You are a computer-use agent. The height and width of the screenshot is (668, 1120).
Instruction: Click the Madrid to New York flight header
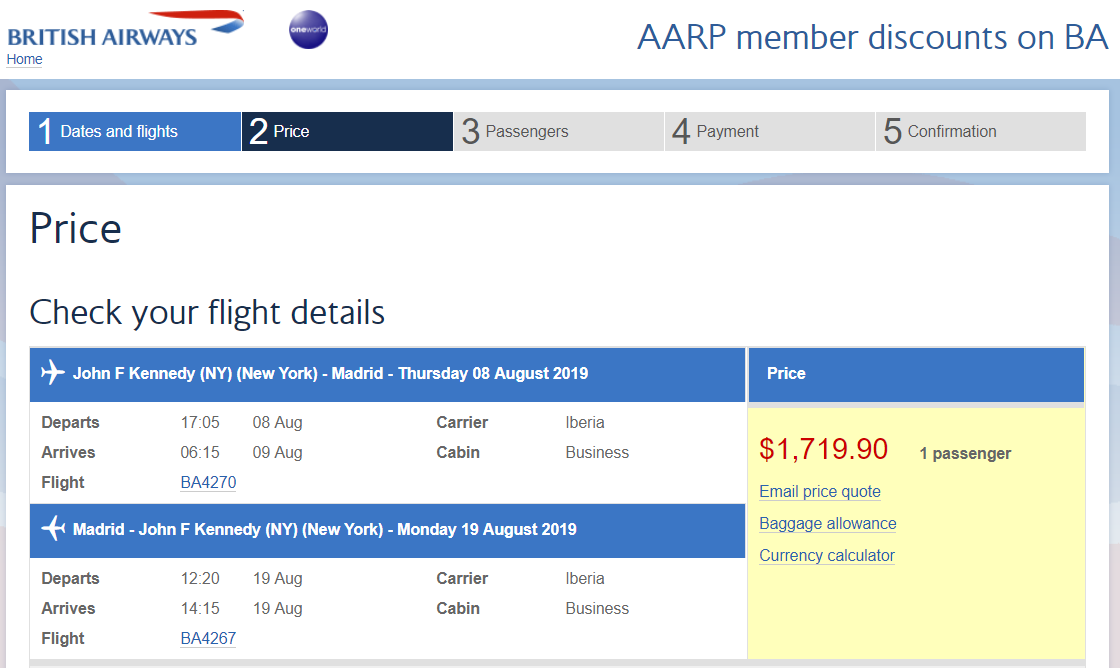pyautogui.click(x=324, y=530)
